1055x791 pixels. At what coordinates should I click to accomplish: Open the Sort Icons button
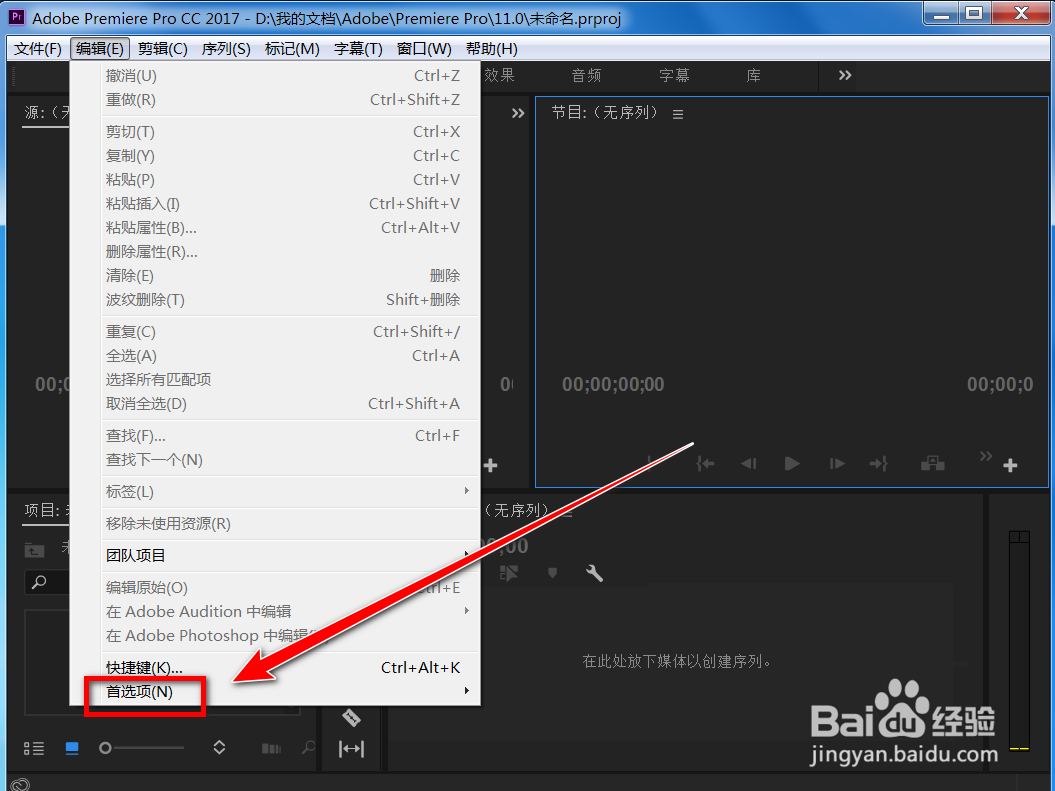[x=219, y=747]
